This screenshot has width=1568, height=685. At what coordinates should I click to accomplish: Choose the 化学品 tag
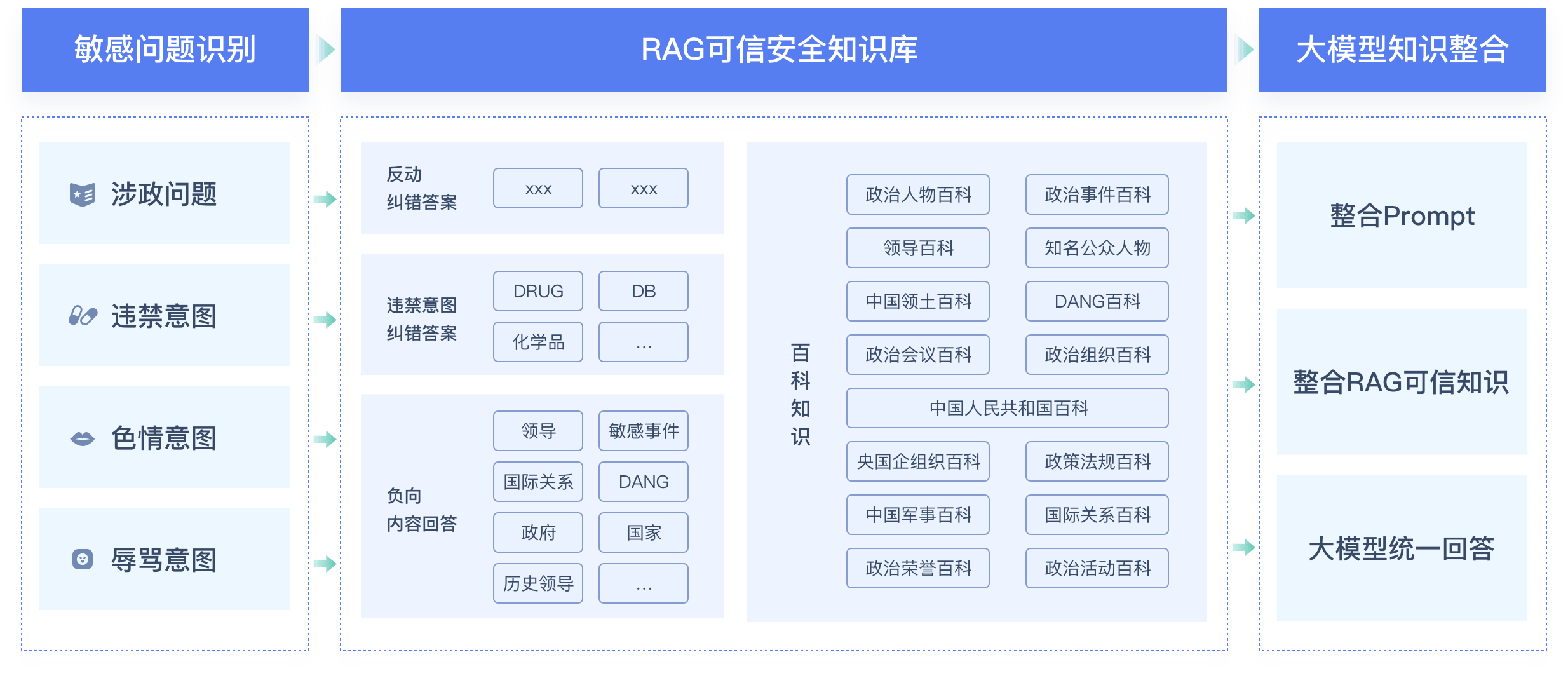tap(537, 342)
